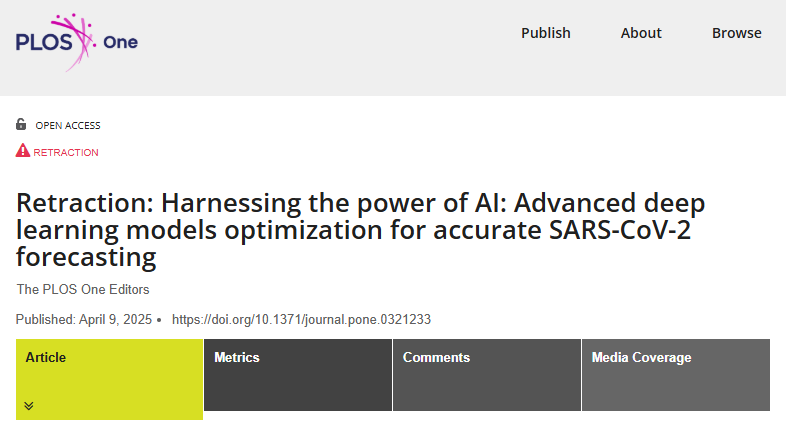Expand the Article tab double-chevron

29,405
